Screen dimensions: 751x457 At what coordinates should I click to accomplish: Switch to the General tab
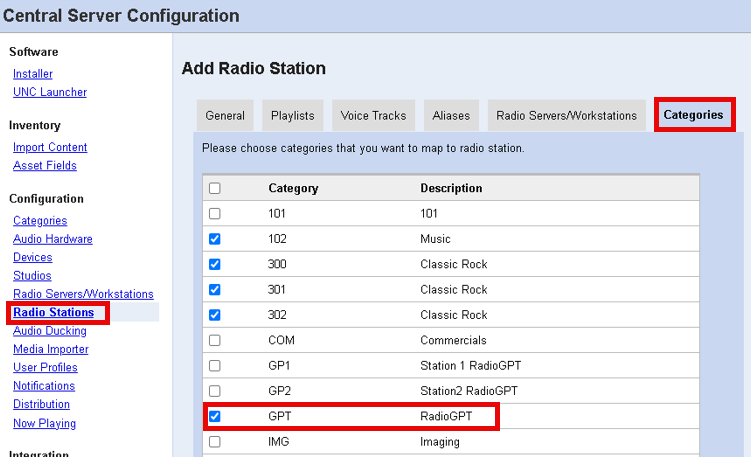pyautogui.click(x=225, y=116)
